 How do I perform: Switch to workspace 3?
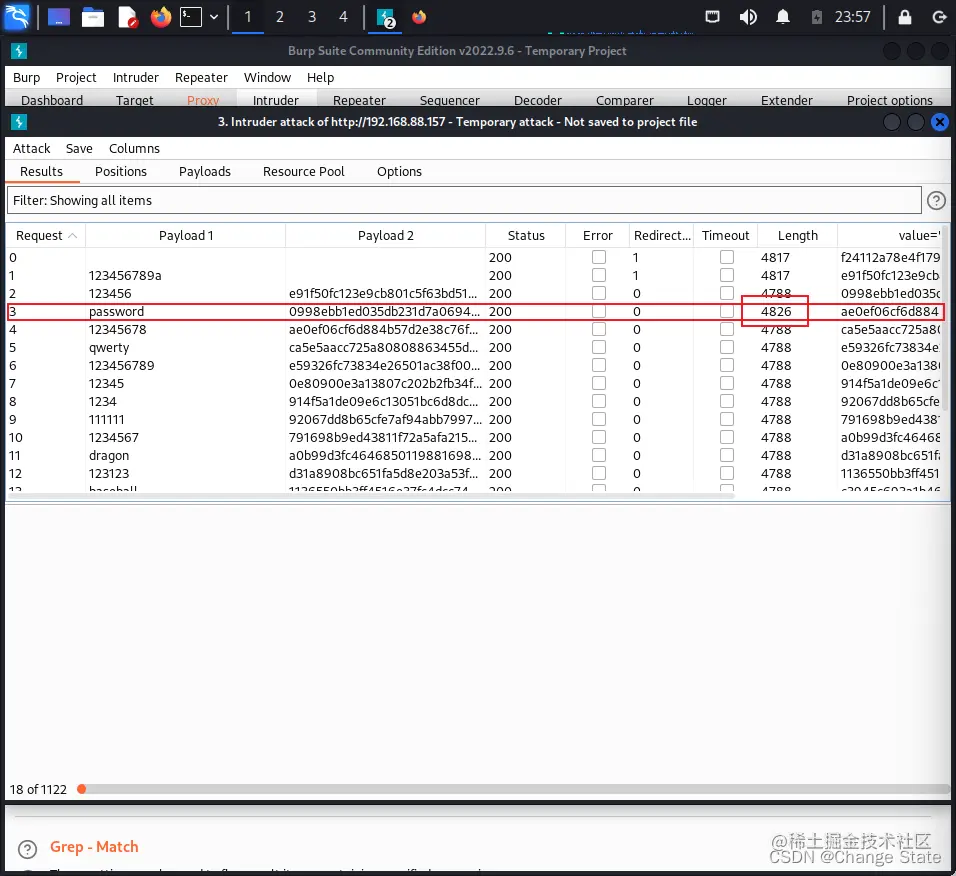click(x=312, y=17)
